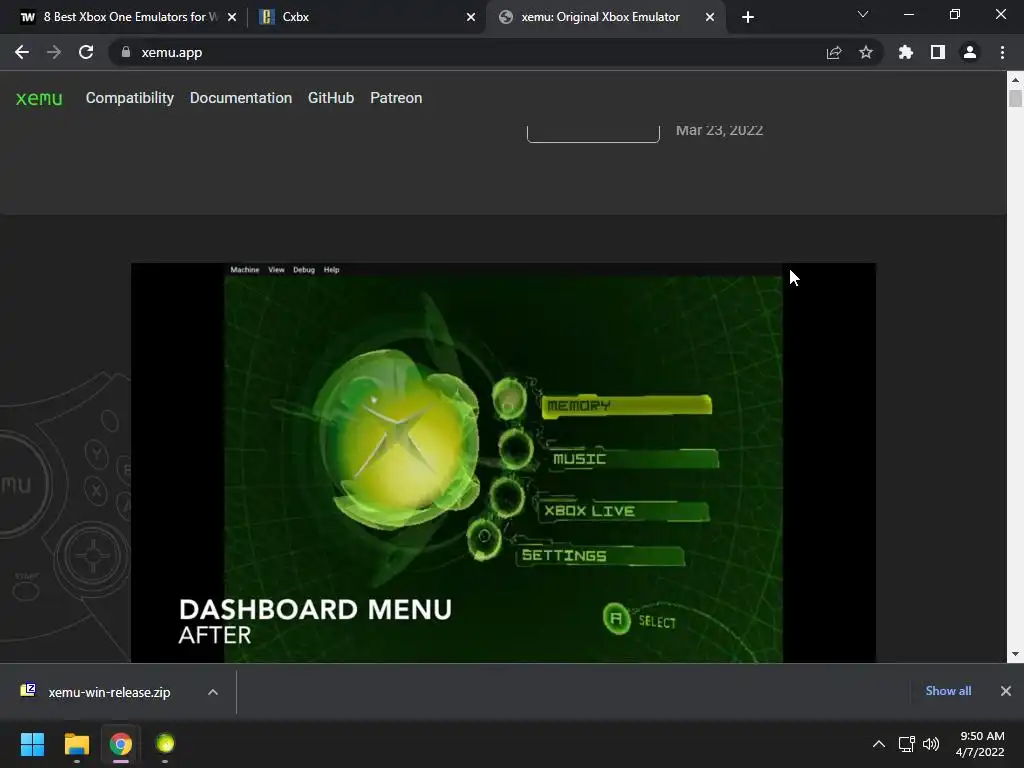
Task: Click the xemu logo
Action: 39,98
